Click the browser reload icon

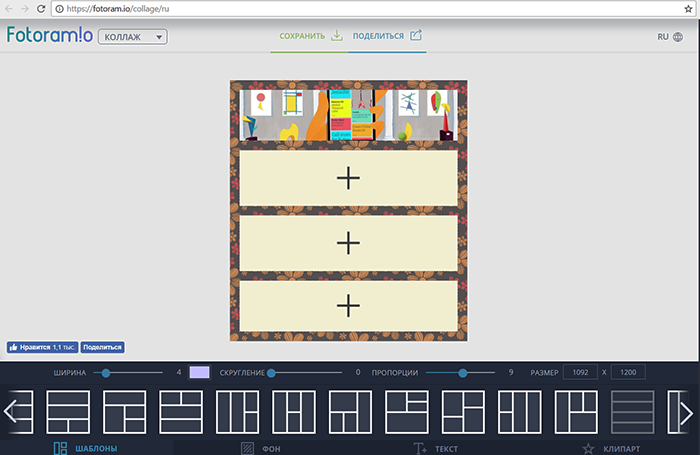point(44,8)
